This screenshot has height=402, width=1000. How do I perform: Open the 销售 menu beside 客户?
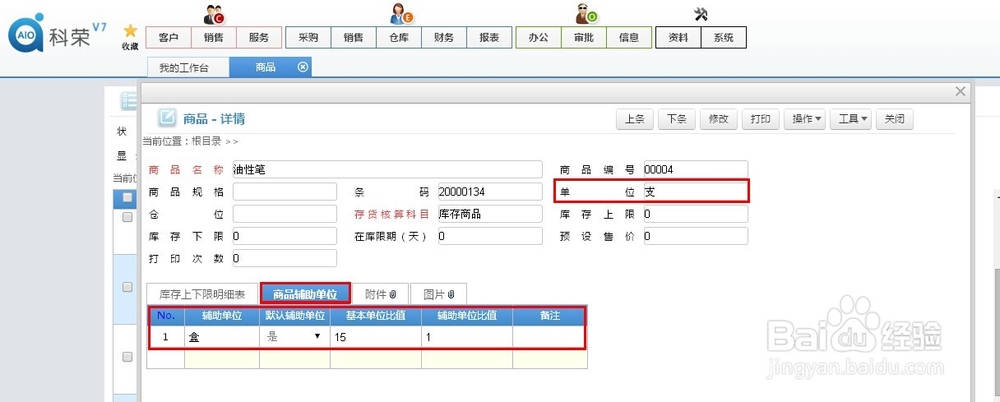pos(214,38)
